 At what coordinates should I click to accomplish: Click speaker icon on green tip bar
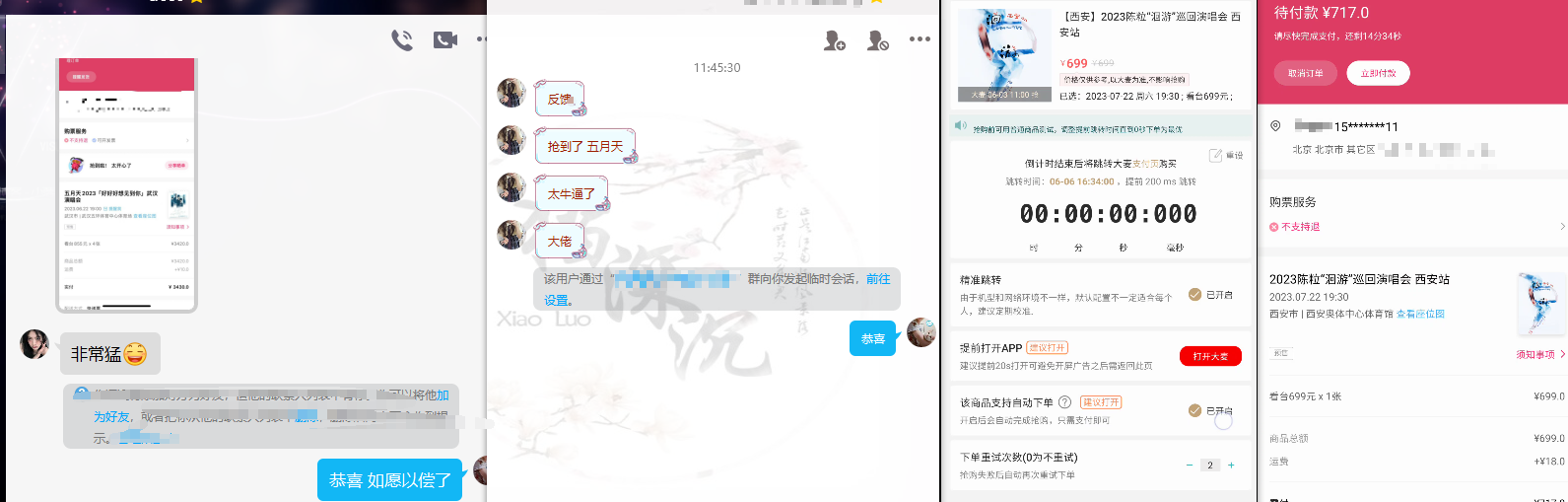pos(961,126)
